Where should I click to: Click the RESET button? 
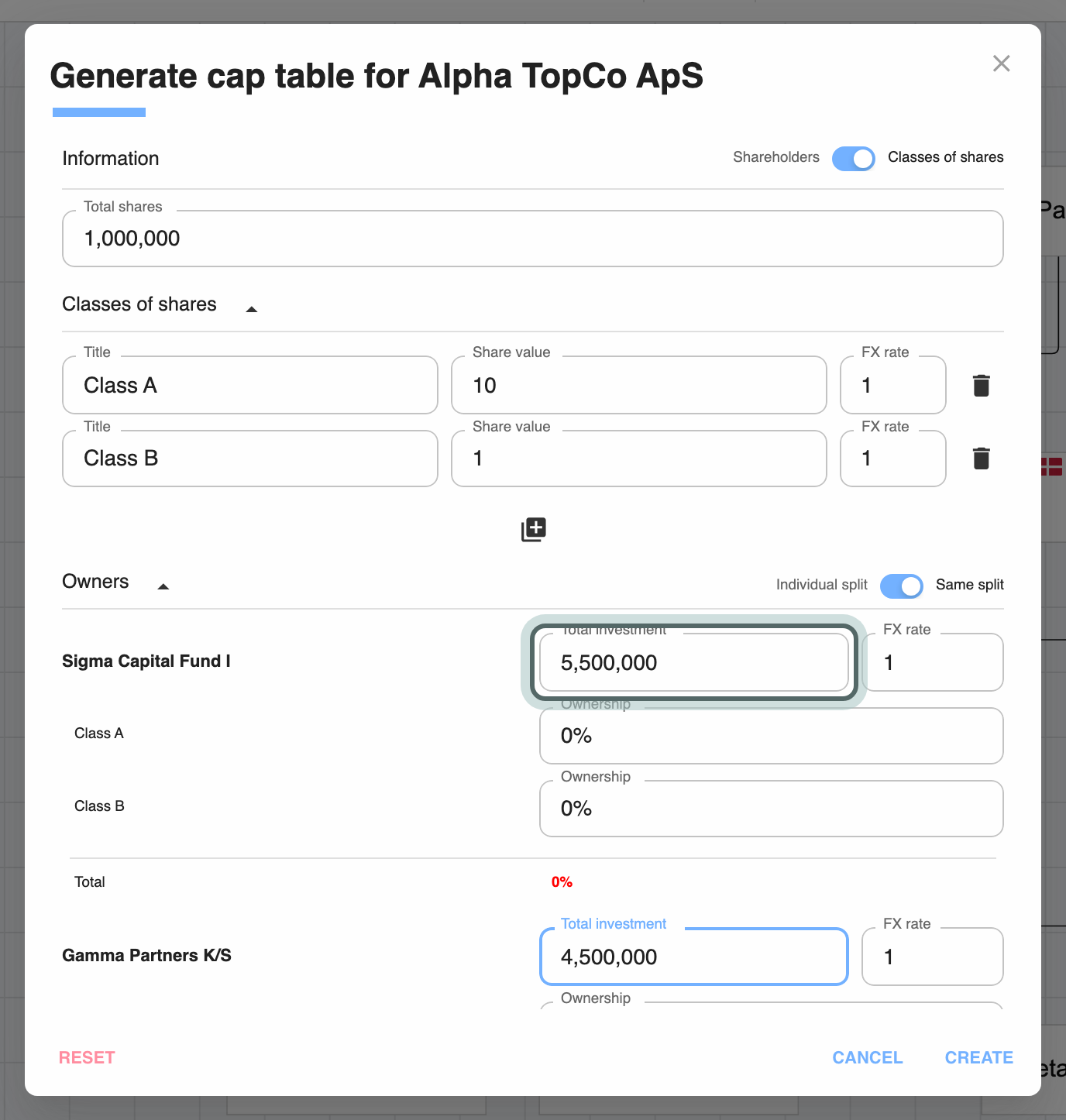(87, 1057)
